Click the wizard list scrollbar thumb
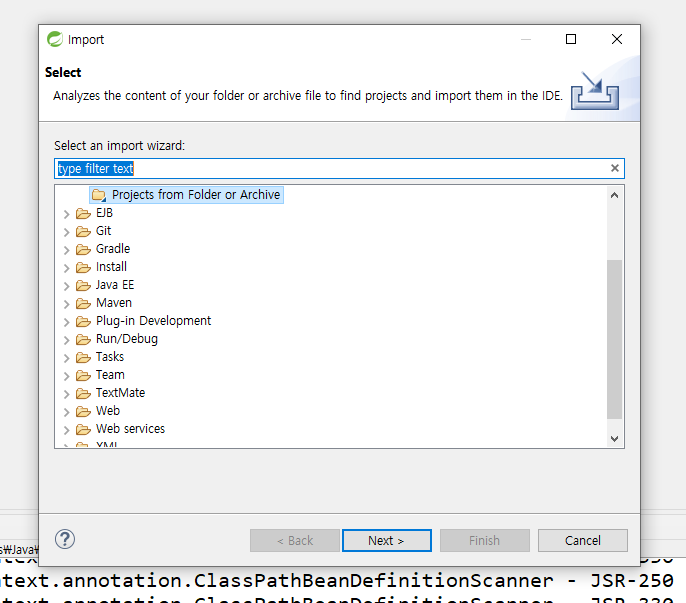This screenshot has height=603, width=686. pos(614,339)
